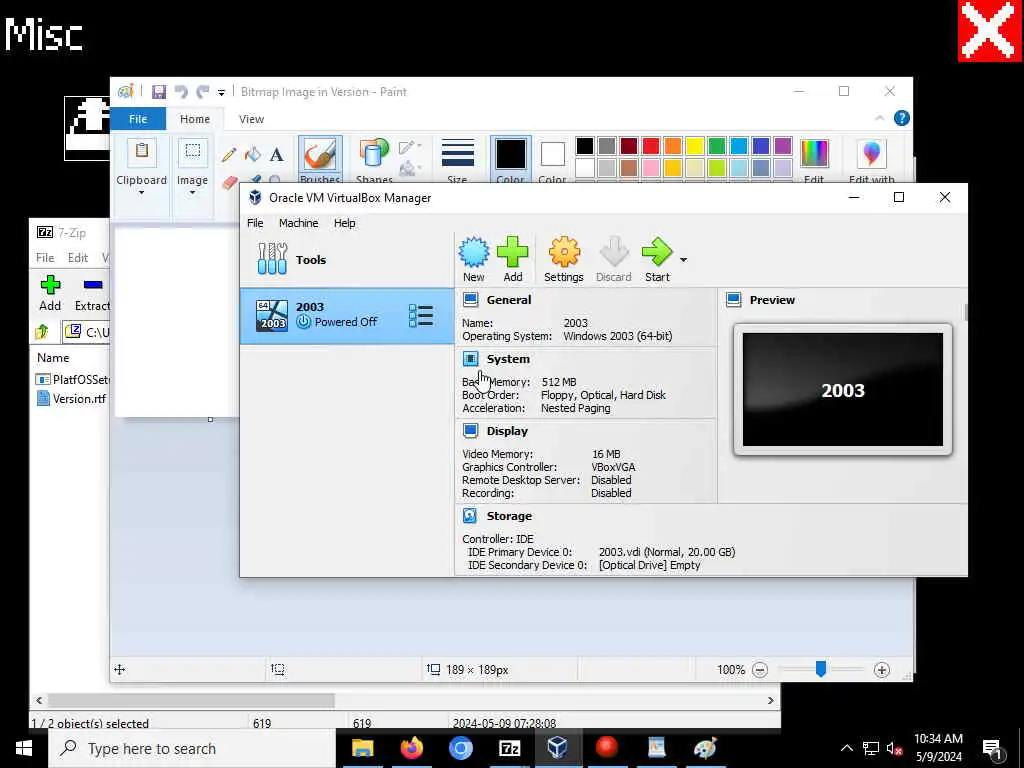The width and height of the screenshot is (1024, 768).
Task: Select Color 1 black box in Paint
Action: point(511,160)
